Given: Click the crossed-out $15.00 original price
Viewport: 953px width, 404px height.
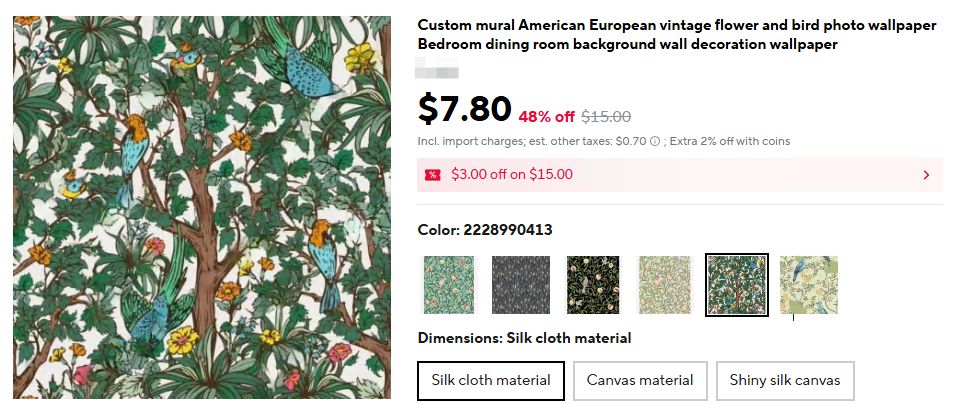Looking at the screenshot, I should coord(606,116).
